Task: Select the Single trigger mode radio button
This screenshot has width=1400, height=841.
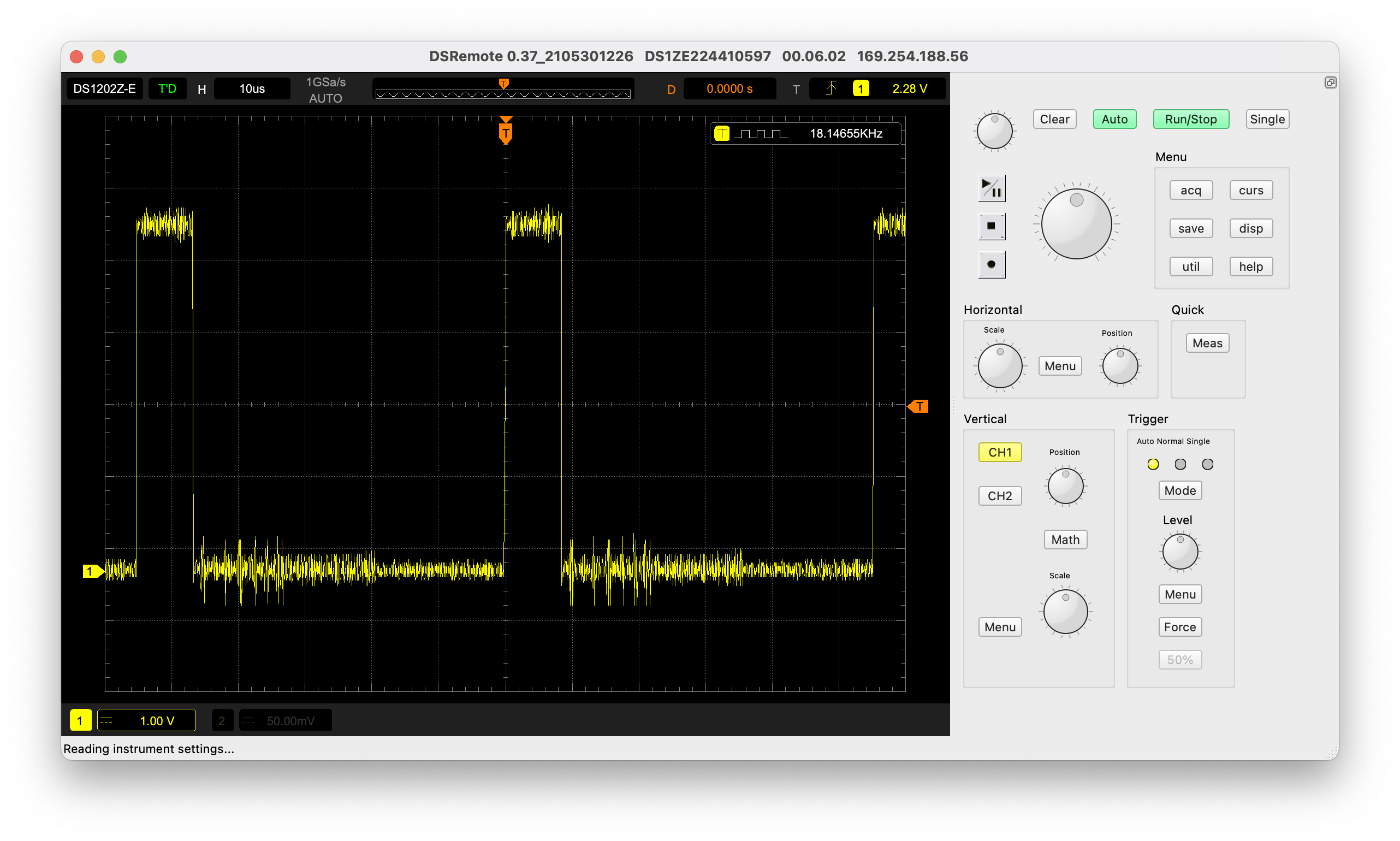Action: point(1207,464)
